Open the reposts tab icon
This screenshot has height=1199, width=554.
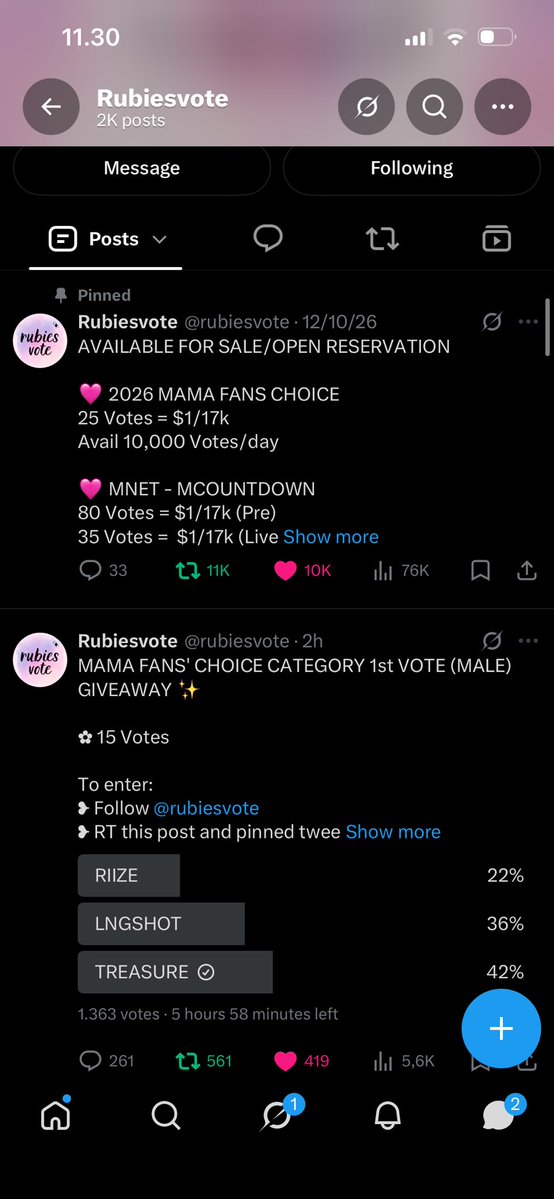tap(382, 239)
